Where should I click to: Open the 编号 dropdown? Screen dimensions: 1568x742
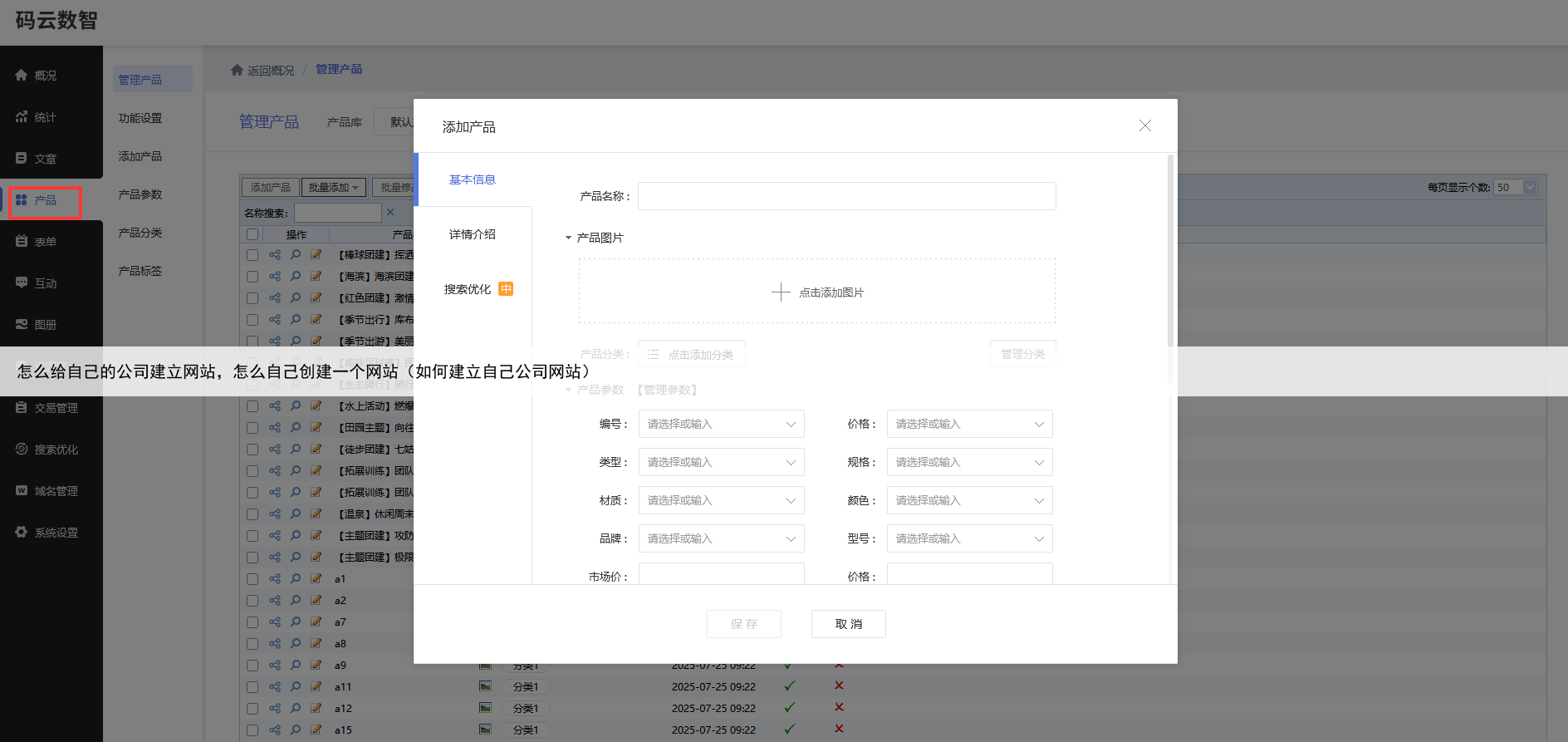pyautogui.click(x=721, y=424)
